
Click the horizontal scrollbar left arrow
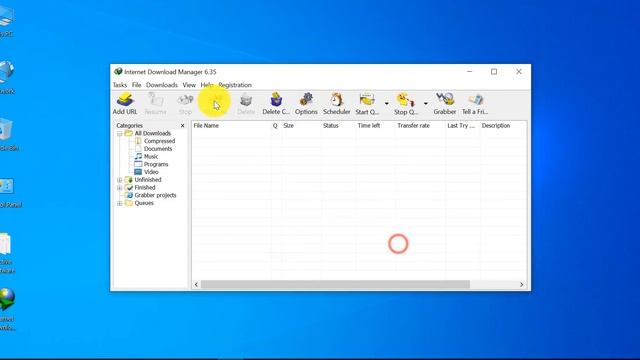[x=196, y=284]
